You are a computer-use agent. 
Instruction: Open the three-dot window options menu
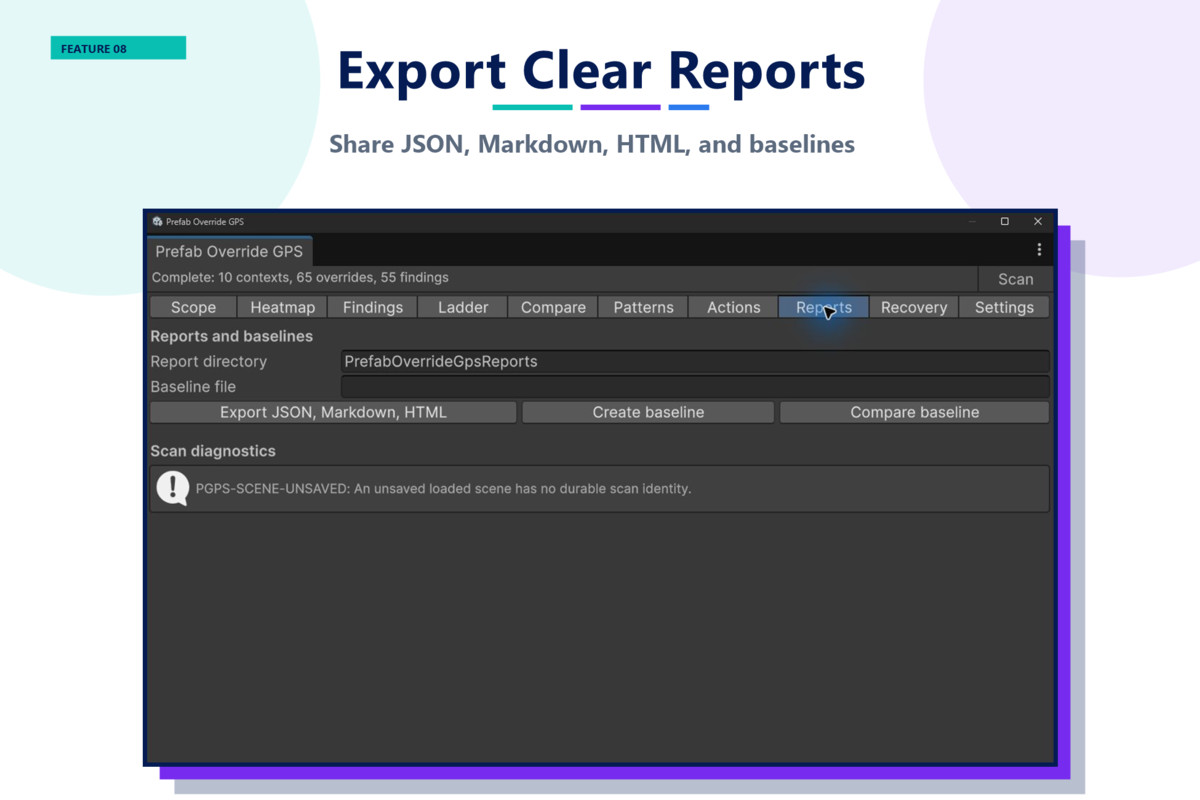point(1039,250)
